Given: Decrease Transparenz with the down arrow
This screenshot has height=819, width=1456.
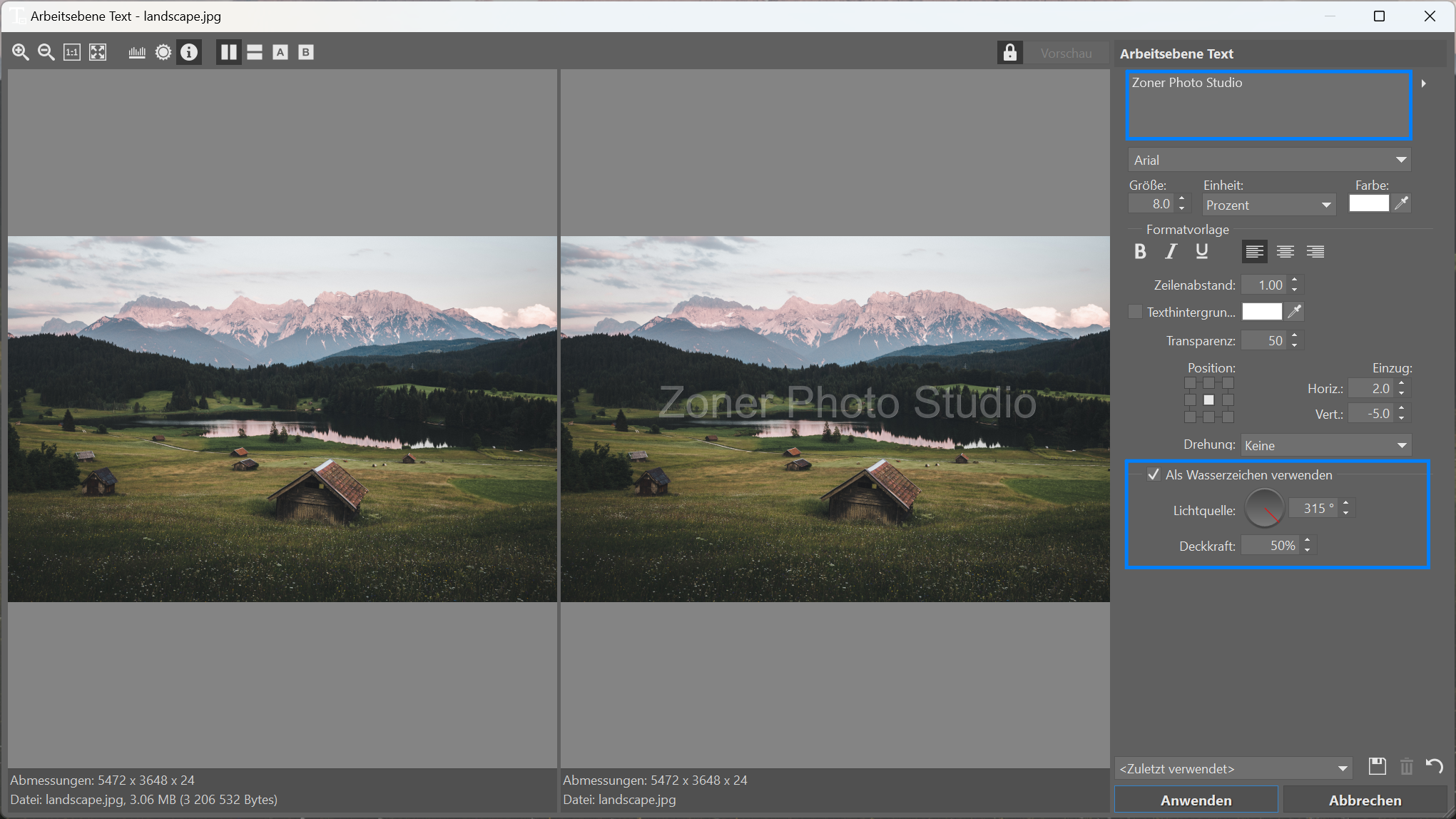Looking at the screenshot, I should 1295,345.
